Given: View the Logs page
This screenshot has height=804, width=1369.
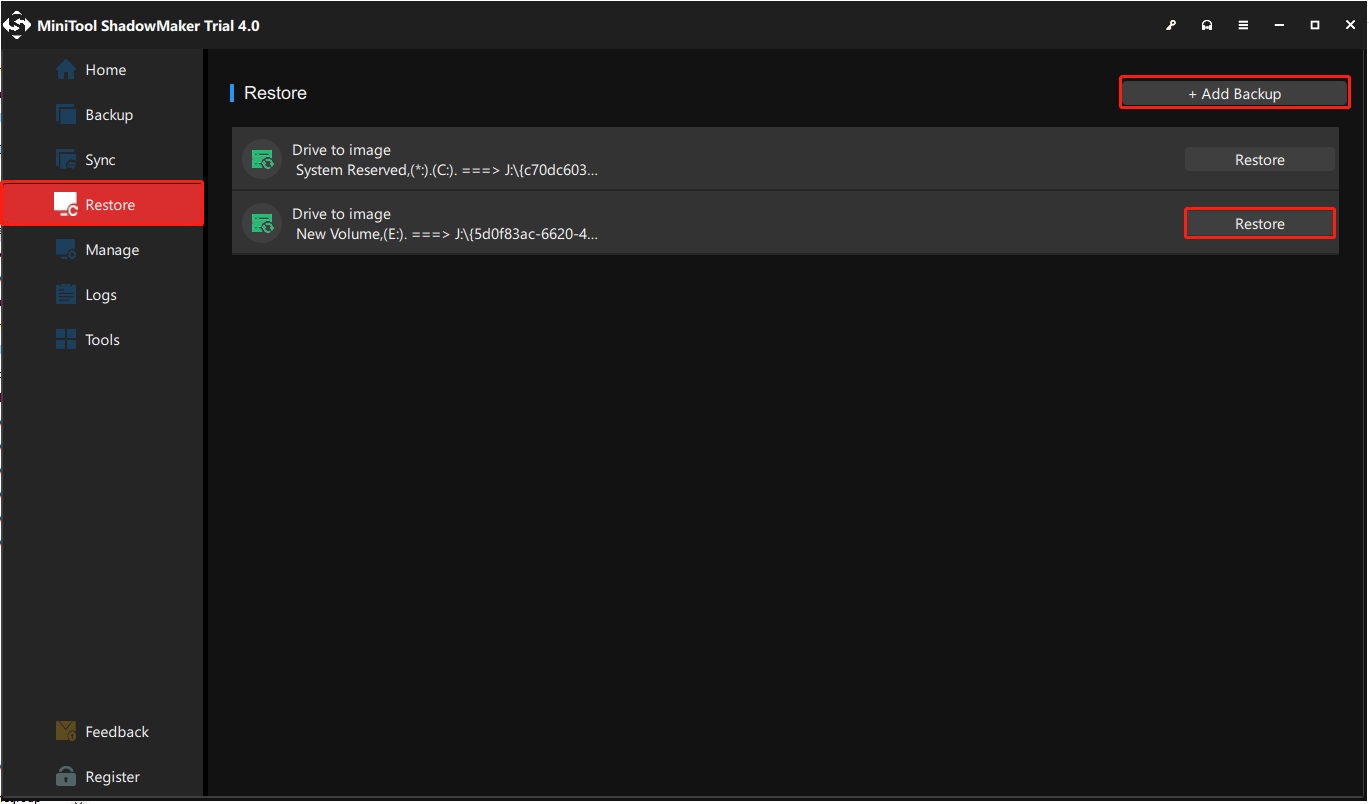Looking at the screenshot, I should click(x=100, y=295).
